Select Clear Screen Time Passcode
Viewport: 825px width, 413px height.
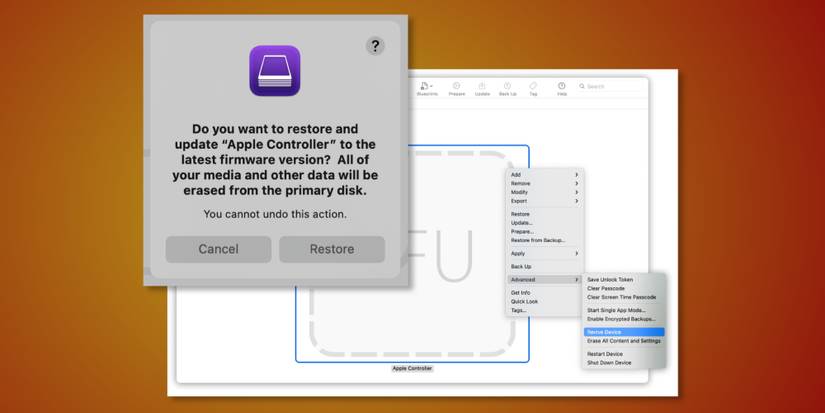pos(624,297)
